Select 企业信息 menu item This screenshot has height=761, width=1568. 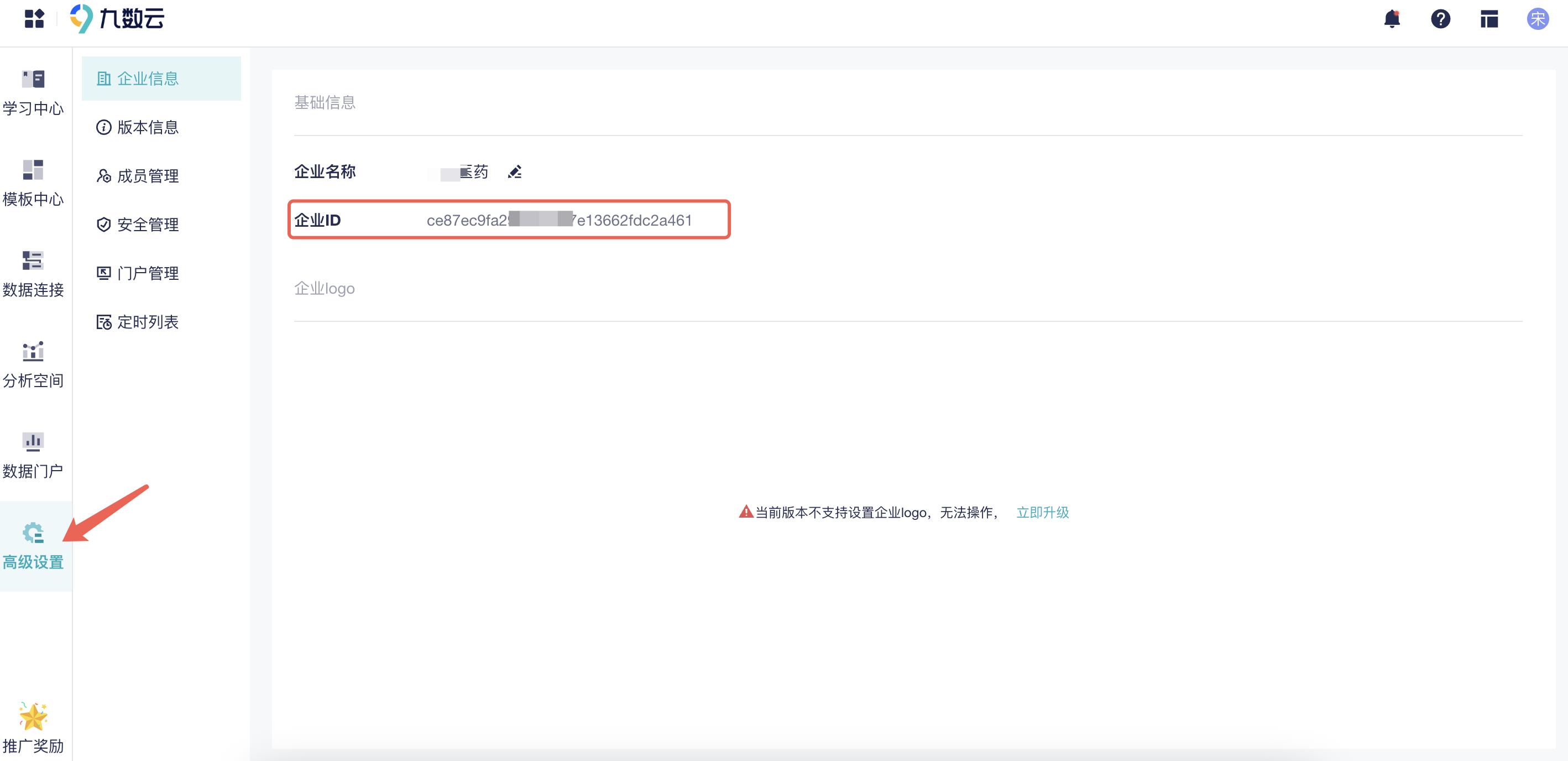pos(148,79)
